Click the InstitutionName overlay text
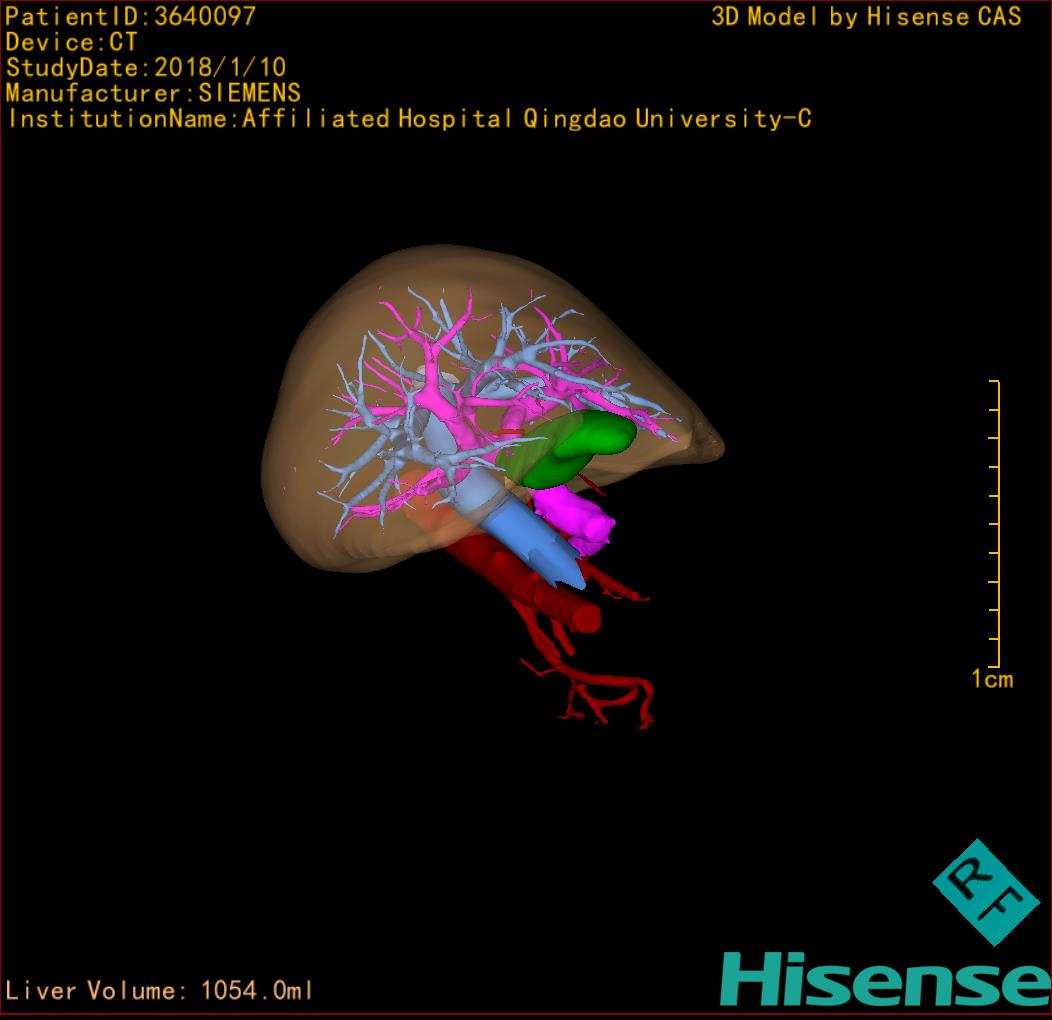1052x1020 pixels. point(408,119)
